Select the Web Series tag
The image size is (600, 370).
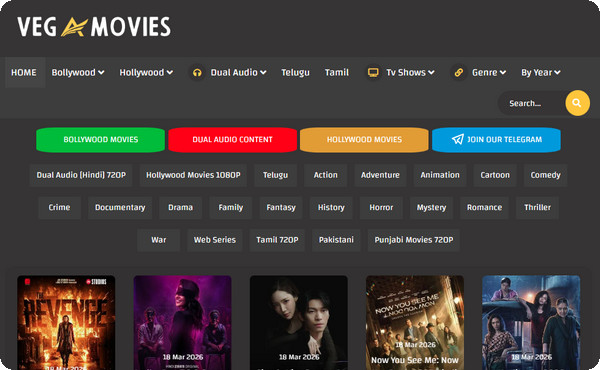[x=215, y=240]
